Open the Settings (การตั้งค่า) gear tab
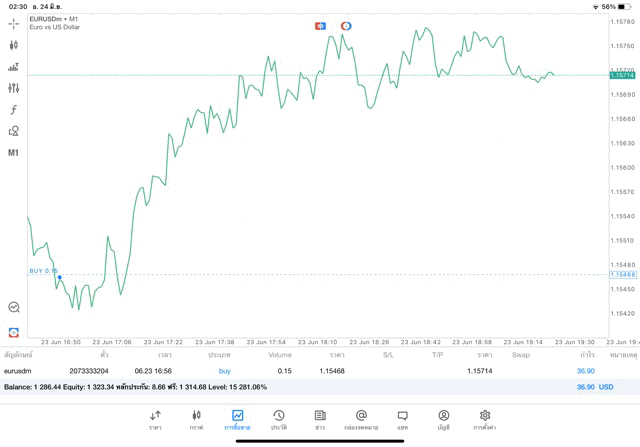Screen dimensions: 640x447 point(485,420)
